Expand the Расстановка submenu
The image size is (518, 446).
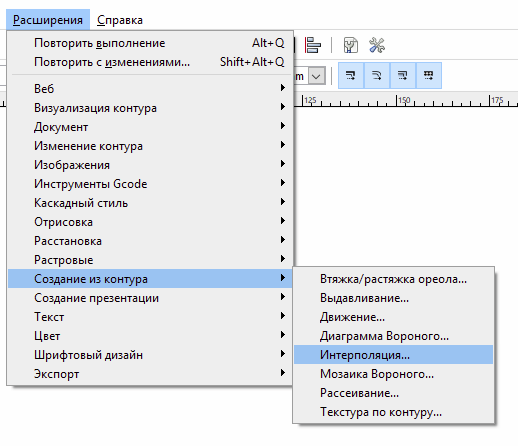click(x=150, y=241)
